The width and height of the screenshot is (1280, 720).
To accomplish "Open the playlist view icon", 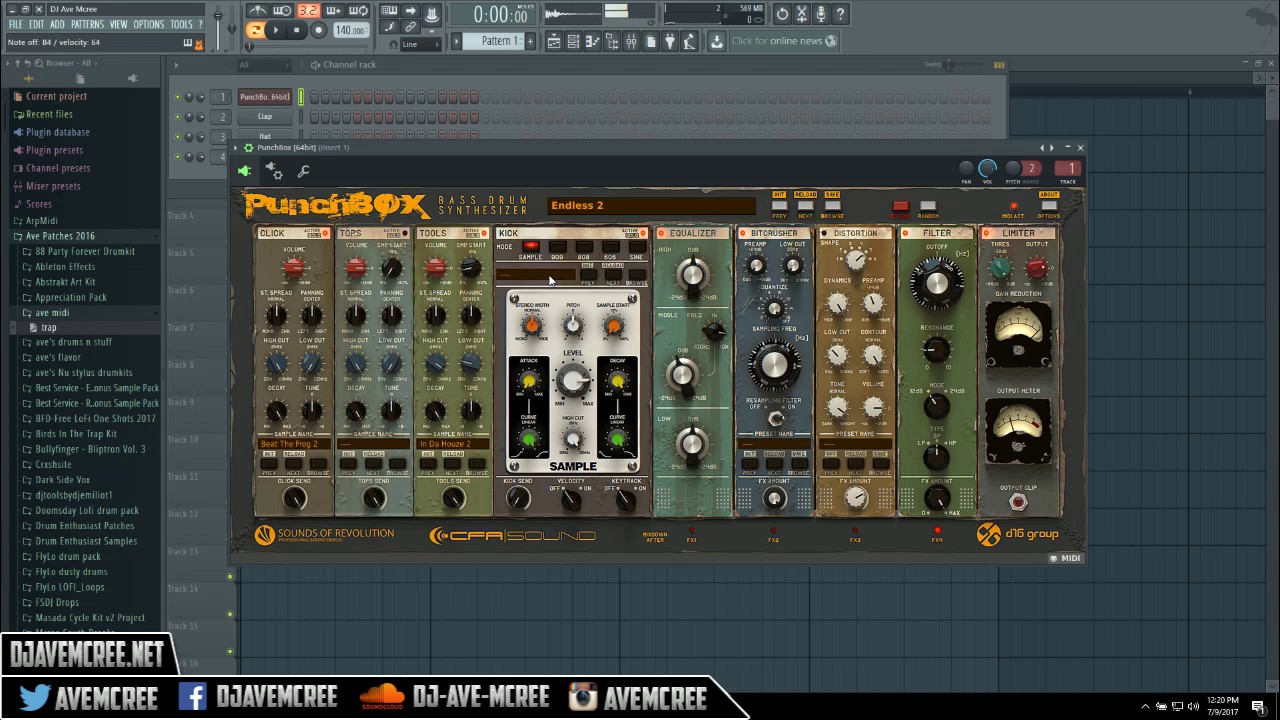I will (555, 40).
